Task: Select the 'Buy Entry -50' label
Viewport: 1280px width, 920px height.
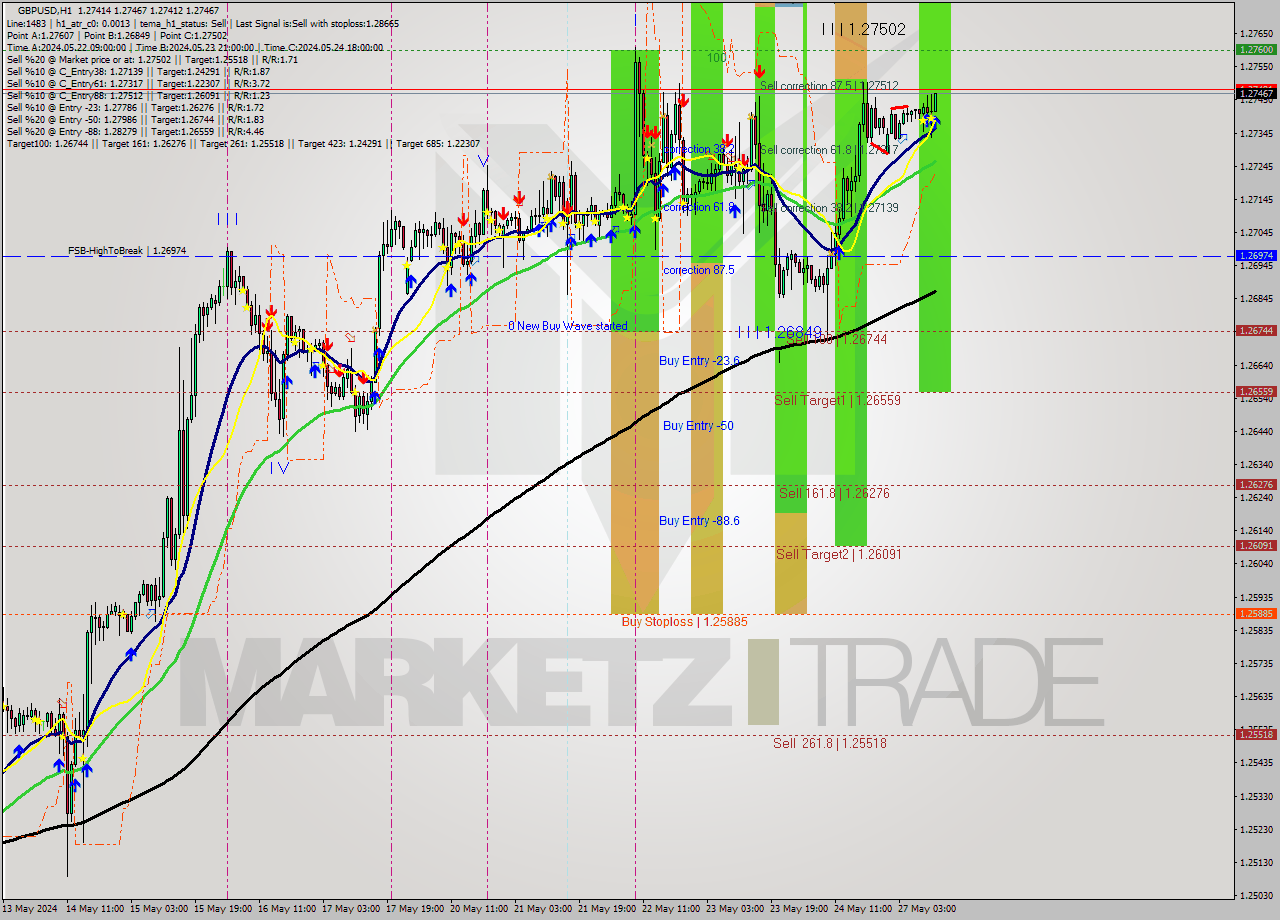Action: 698,426
